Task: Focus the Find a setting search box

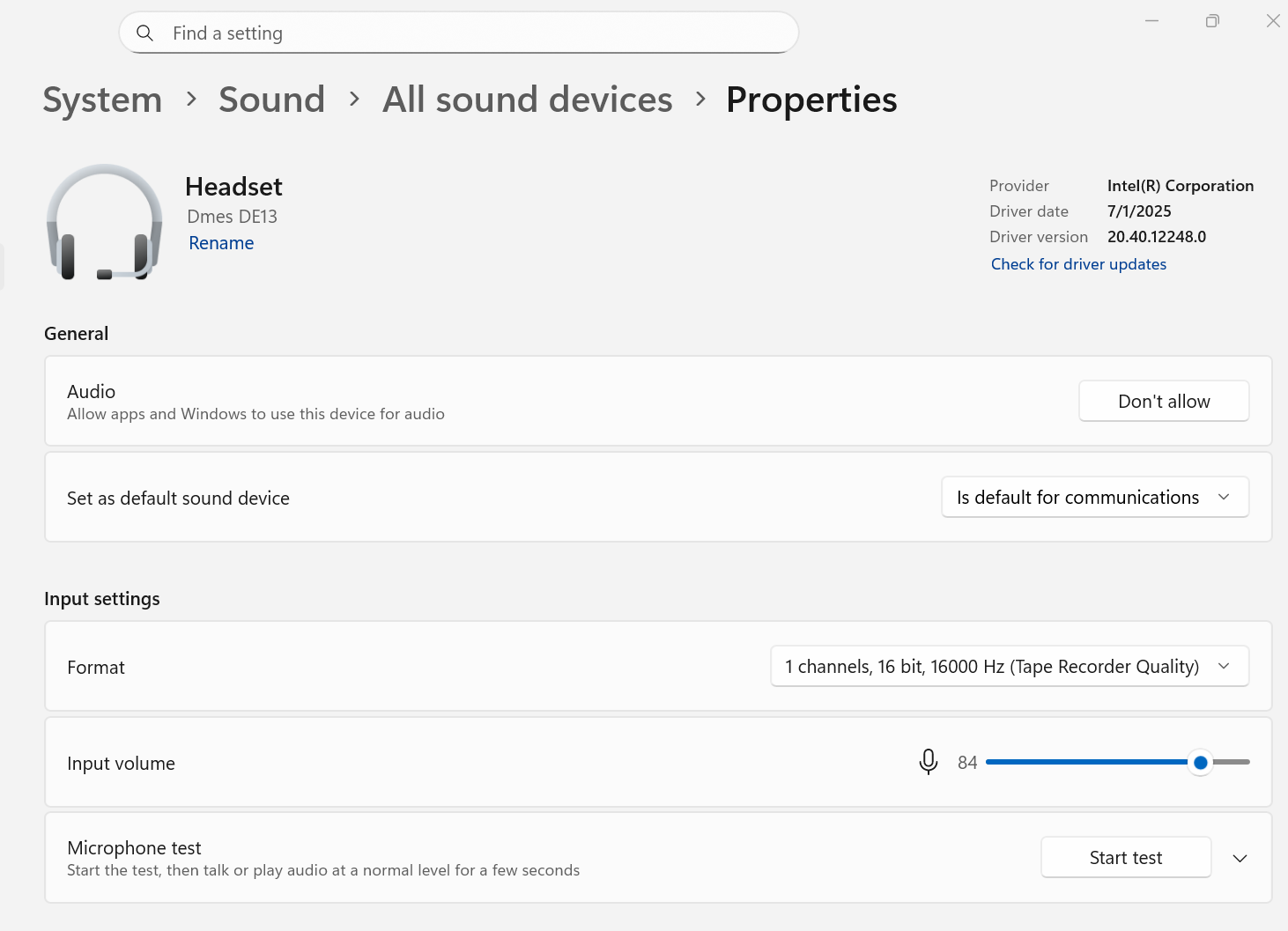Action: click(x=476, y=33)
